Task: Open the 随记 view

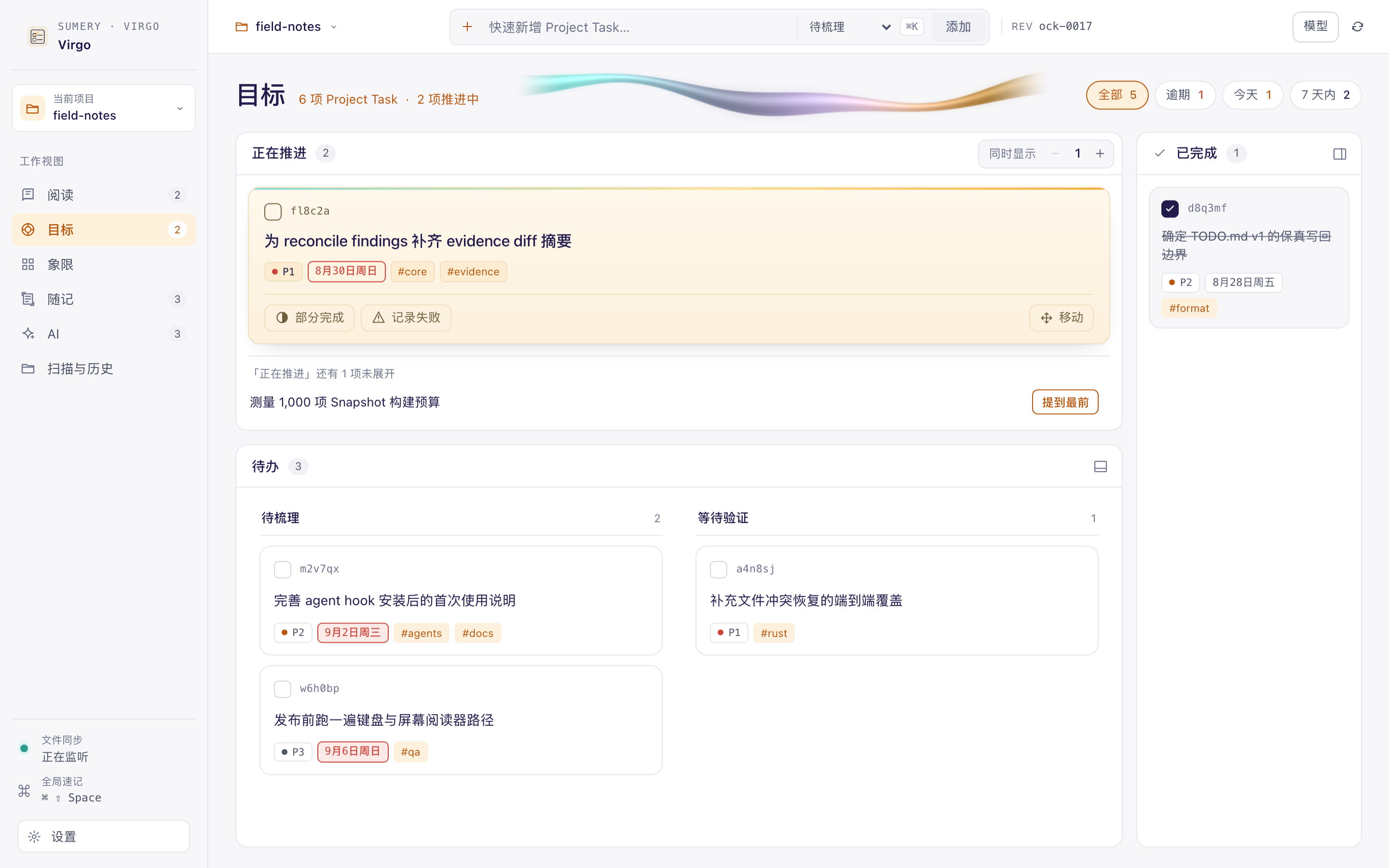Action: click(104, 299)
